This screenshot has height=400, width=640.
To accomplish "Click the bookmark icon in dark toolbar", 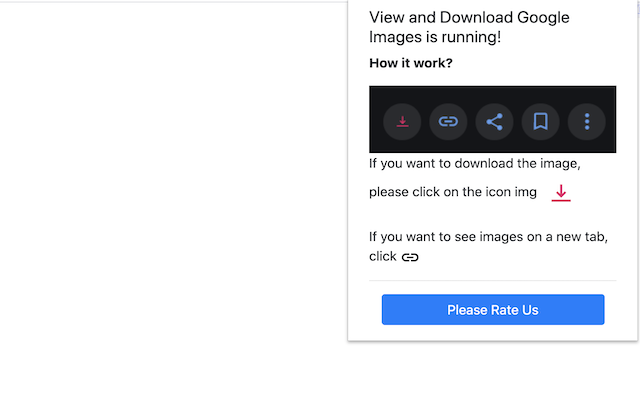I will tap(540, 121).
